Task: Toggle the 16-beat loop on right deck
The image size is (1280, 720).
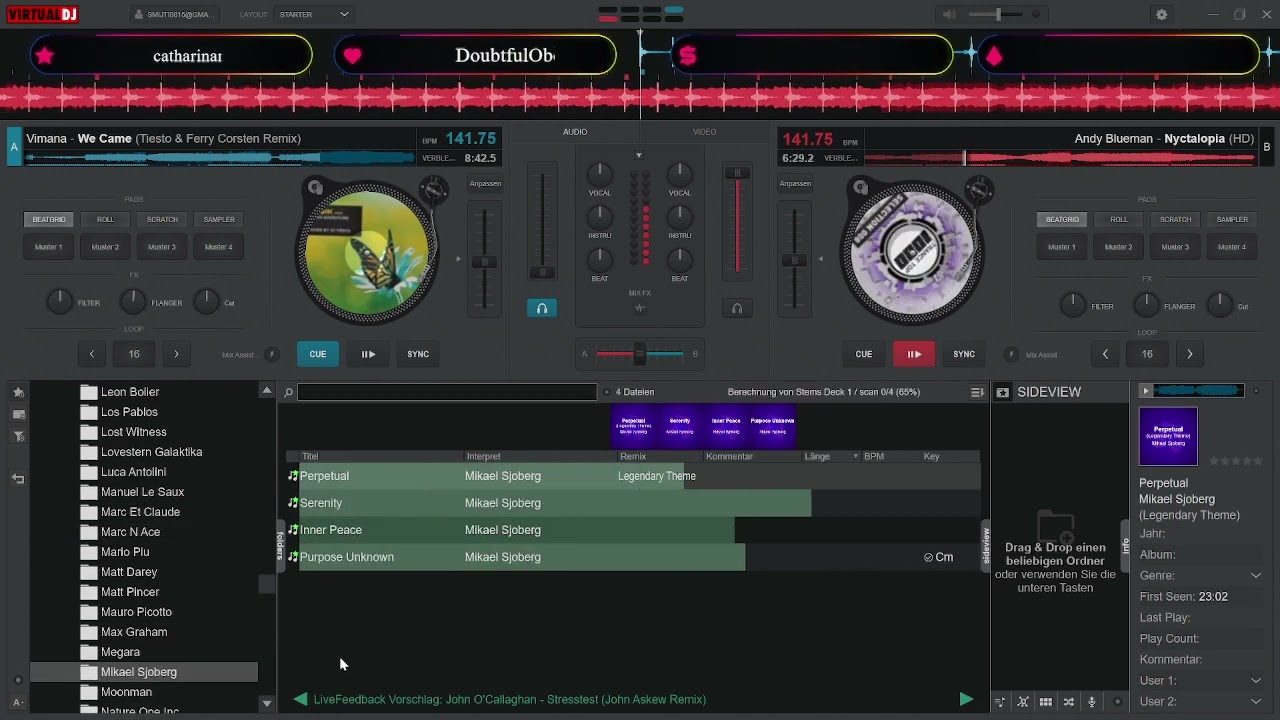Action: click(x=1147, y=354)
